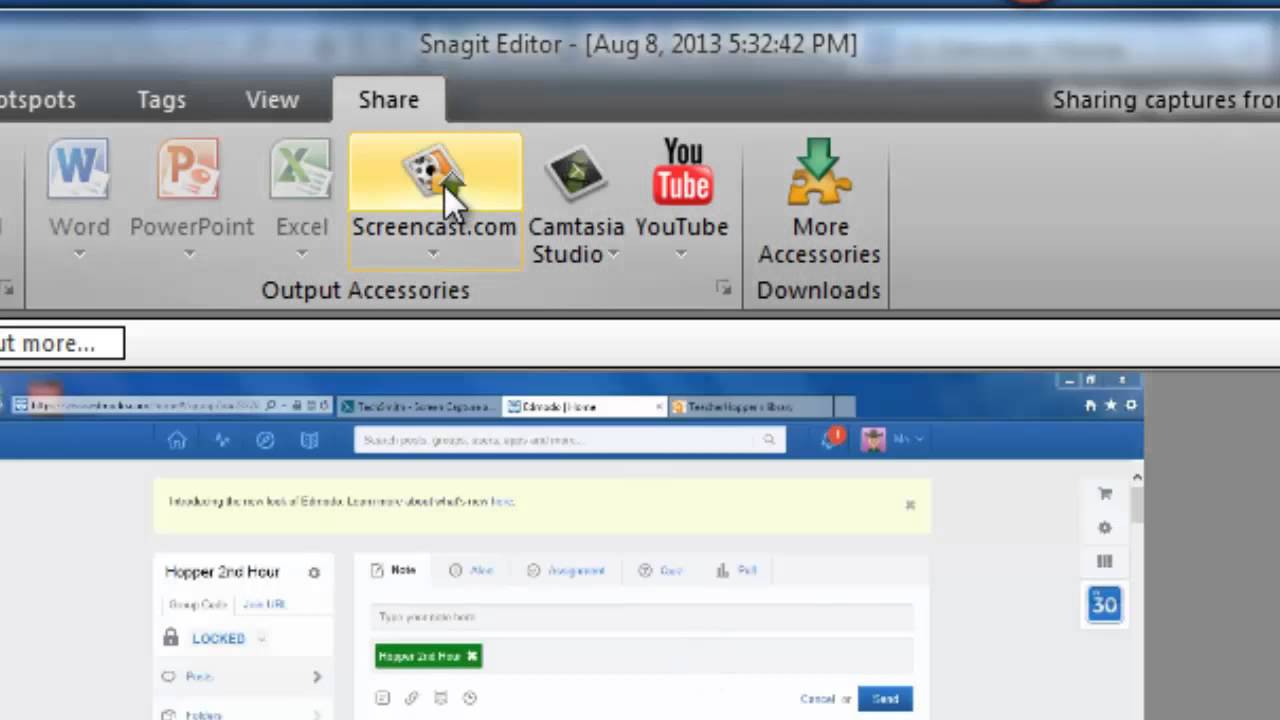Image resolution: width=1280 pixels, height=720 pixels.
Task: Click the Edmodo library book icon
Action: point(310,440)
